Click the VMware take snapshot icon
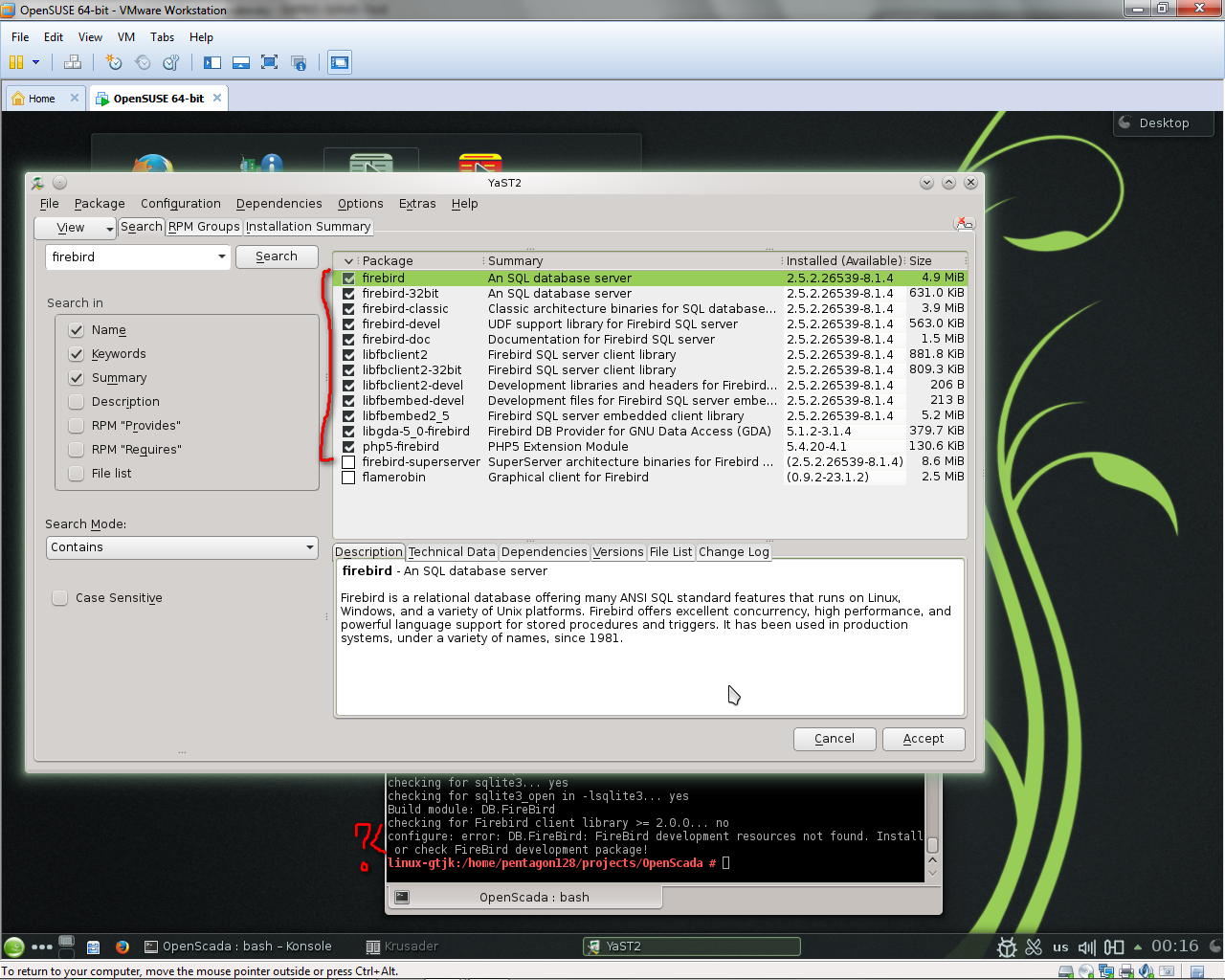Image resolution: width=1225 pixels, height=980 pixels. pyautogui.click(x=114, y=63)
